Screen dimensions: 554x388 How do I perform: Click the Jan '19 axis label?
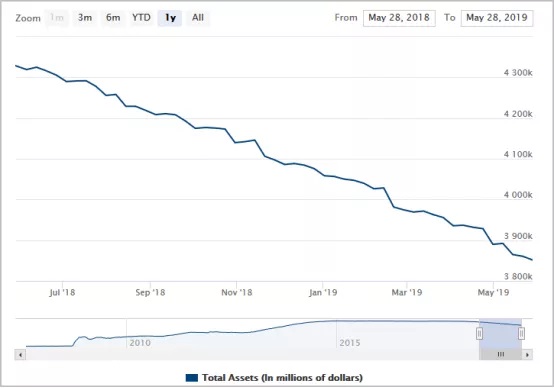(x=323, y=292)
